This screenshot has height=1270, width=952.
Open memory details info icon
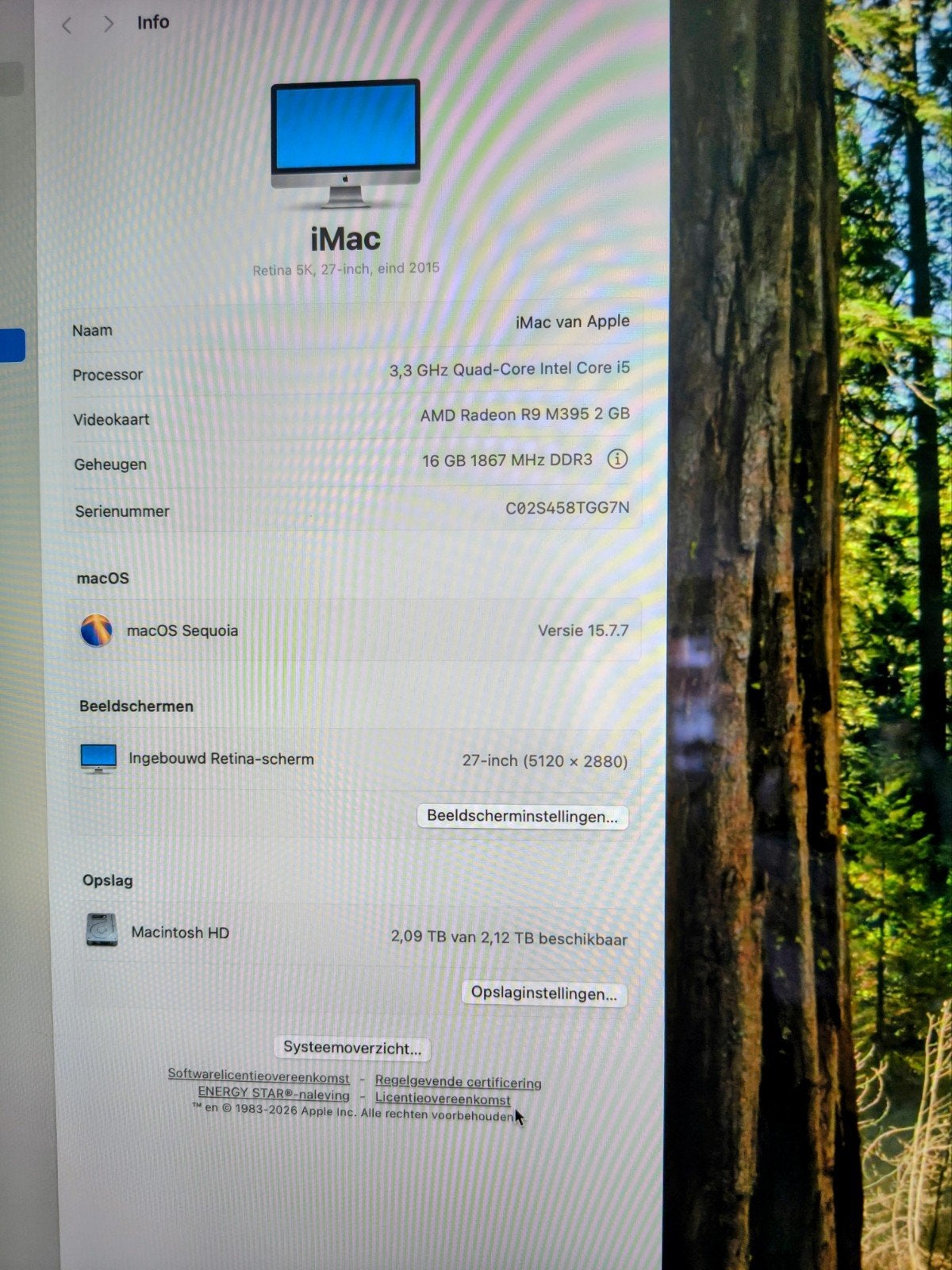click(x=617, y=459)
